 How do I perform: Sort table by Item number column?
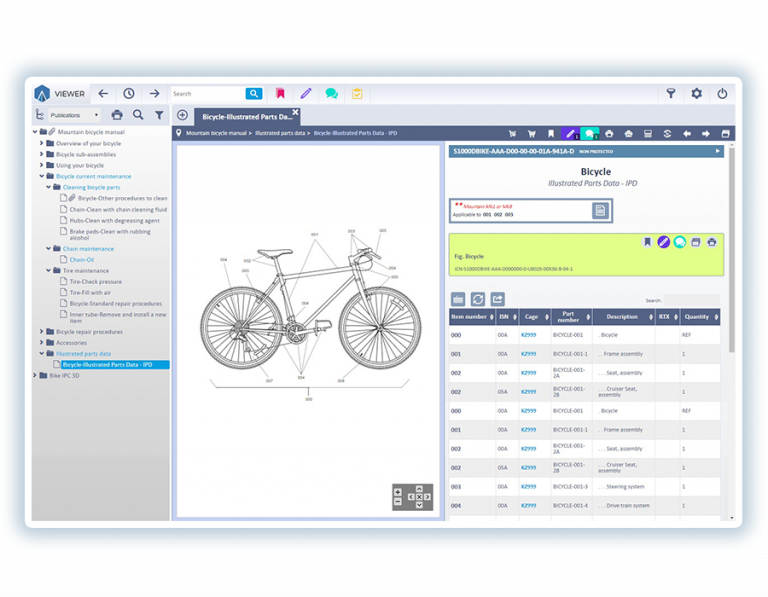472,317
